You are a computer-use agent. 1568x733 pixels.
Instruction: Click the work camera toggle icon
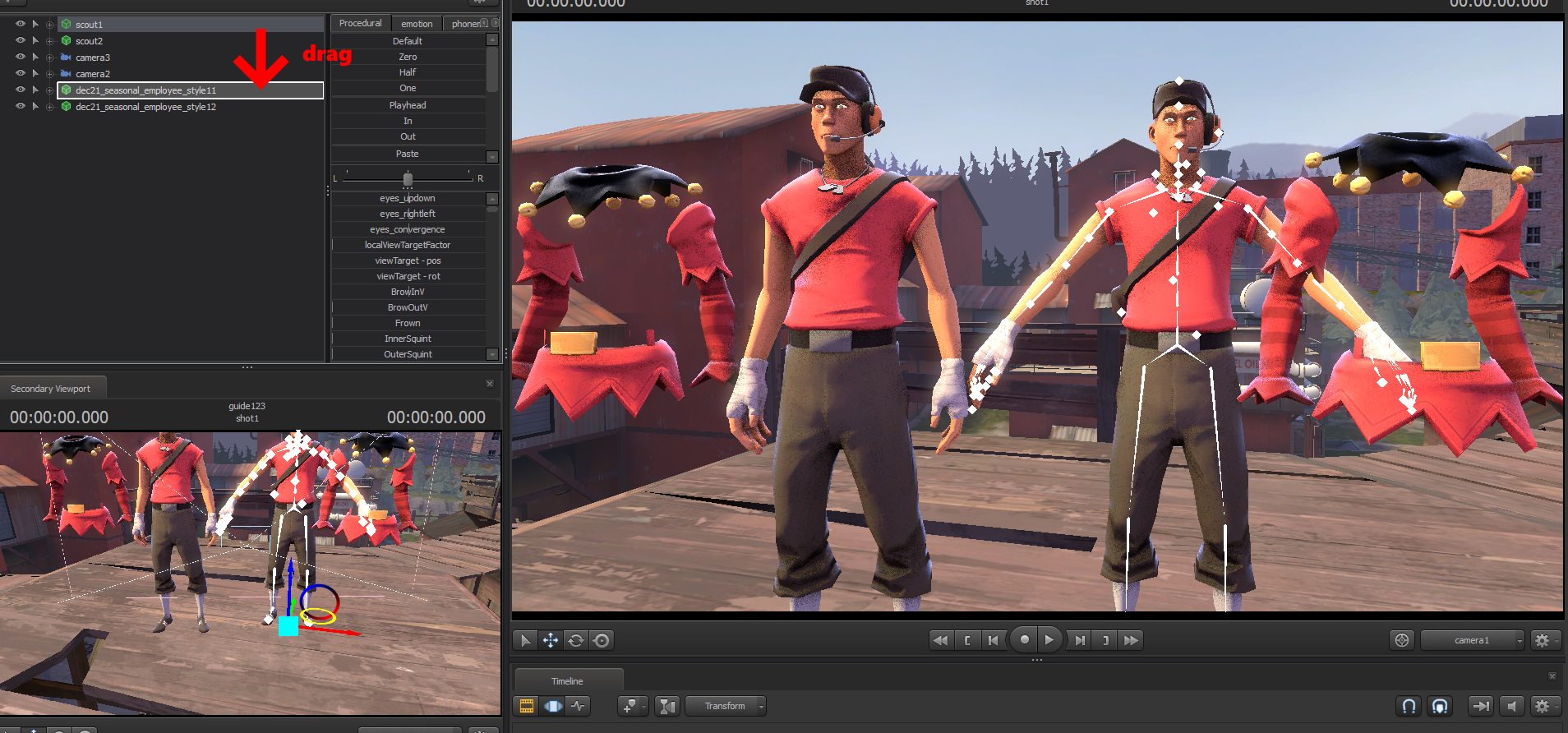point(1402,640)
